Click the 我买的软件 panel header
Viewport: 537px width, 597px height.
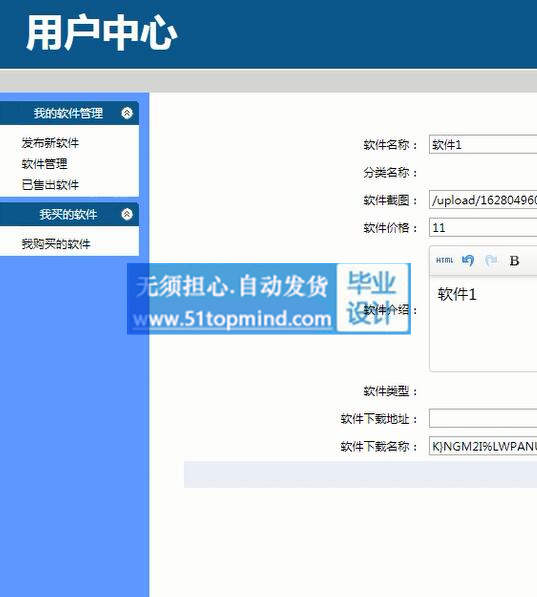(69, 214)
